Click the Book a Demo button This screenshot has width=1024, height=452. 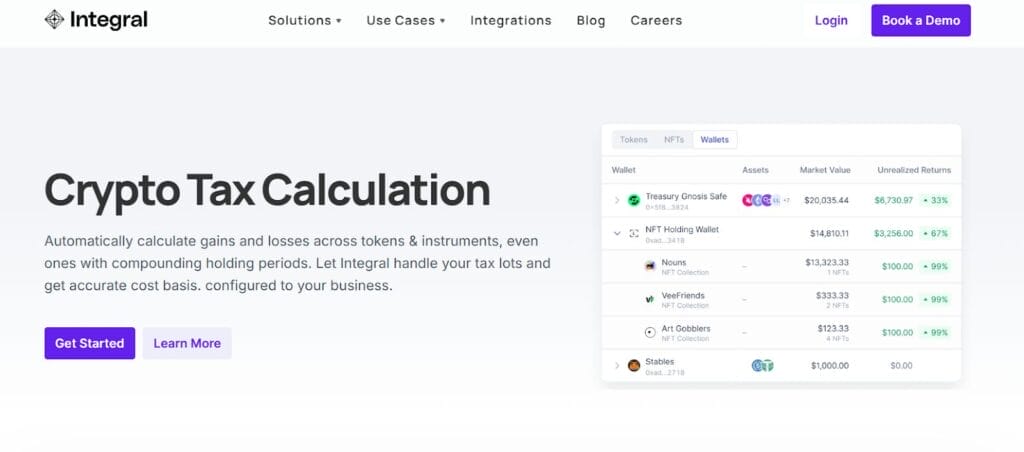[920, 20]
